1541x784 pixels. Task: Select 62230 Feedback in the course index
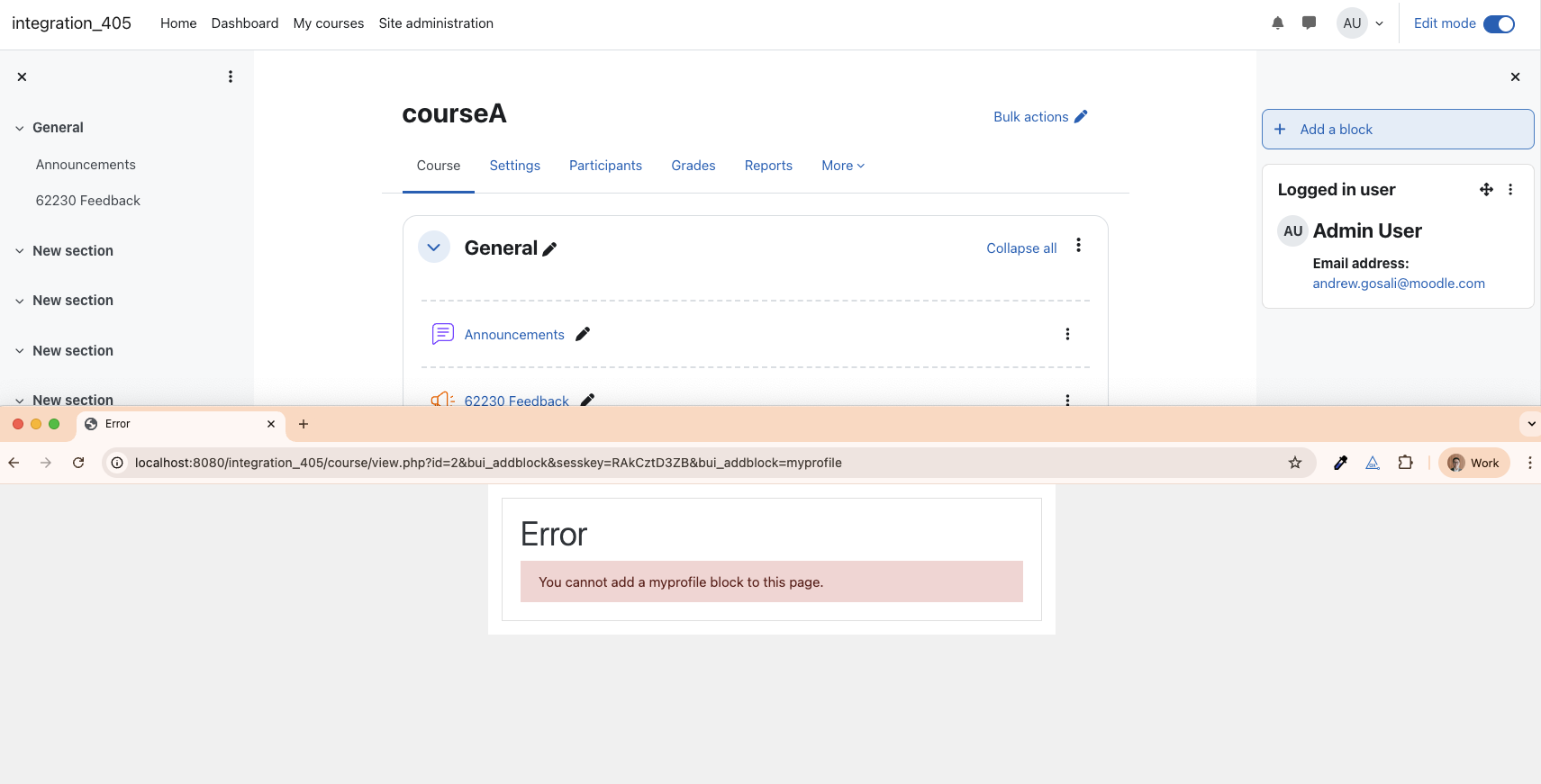tap(88, 201)
